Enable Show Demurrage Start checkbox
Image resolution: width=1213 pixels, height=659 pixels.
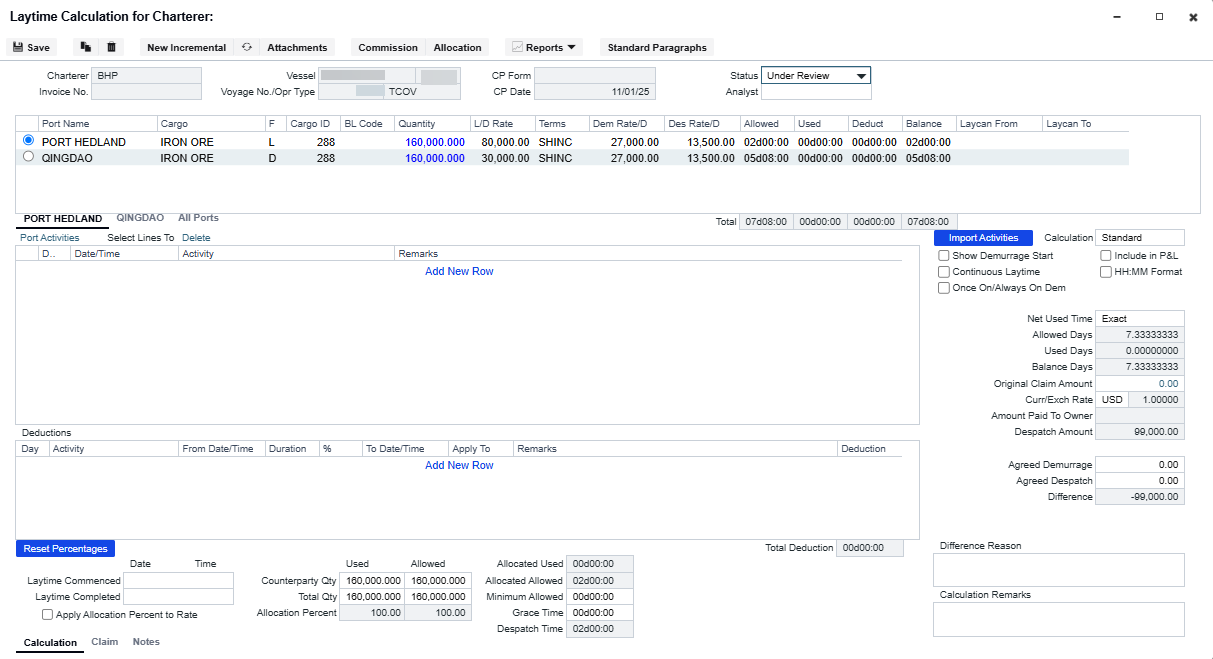(x=944, y=256)
